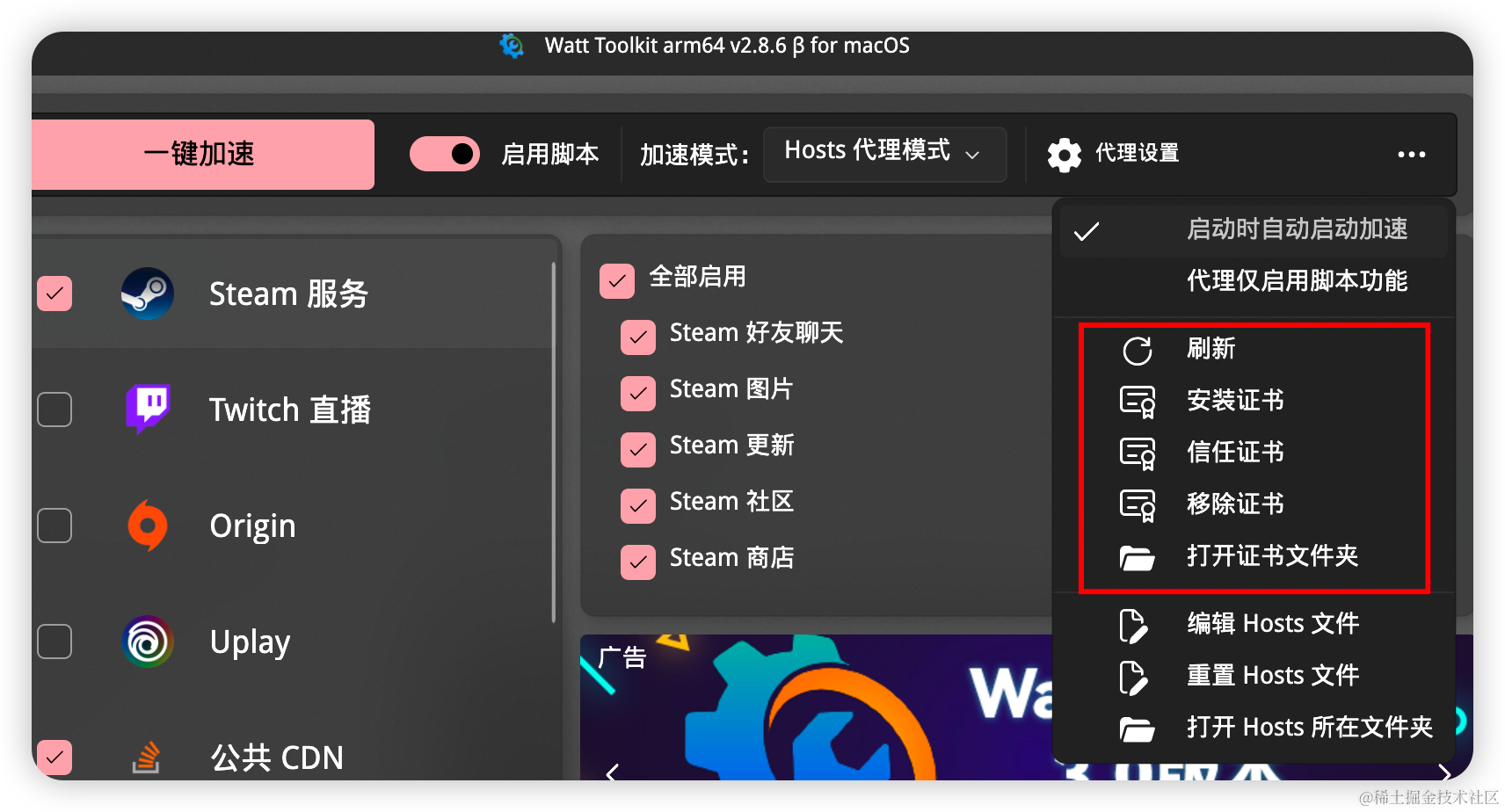Select the Uplay list row
The image size is (1505, 812).
coord(291,642)
